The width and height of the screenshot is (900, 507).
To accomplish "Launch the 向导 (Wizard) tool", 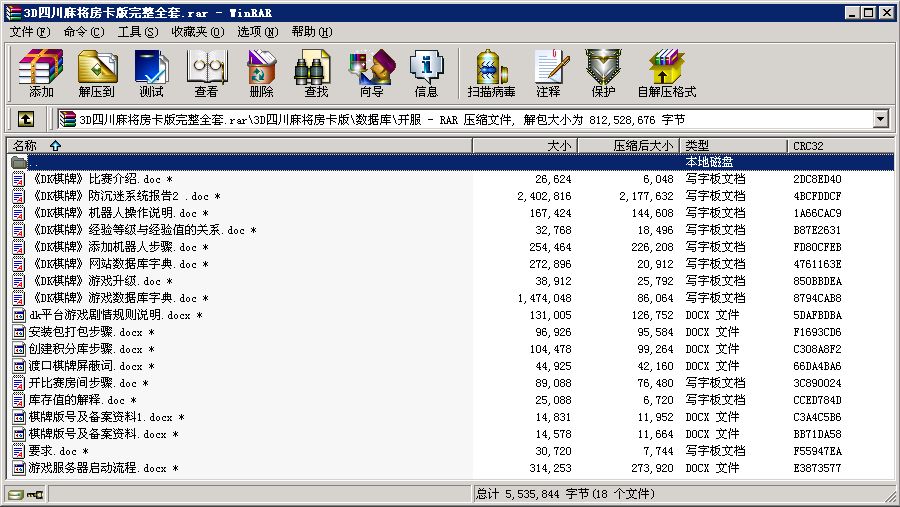I will click(x=371, y=74).
